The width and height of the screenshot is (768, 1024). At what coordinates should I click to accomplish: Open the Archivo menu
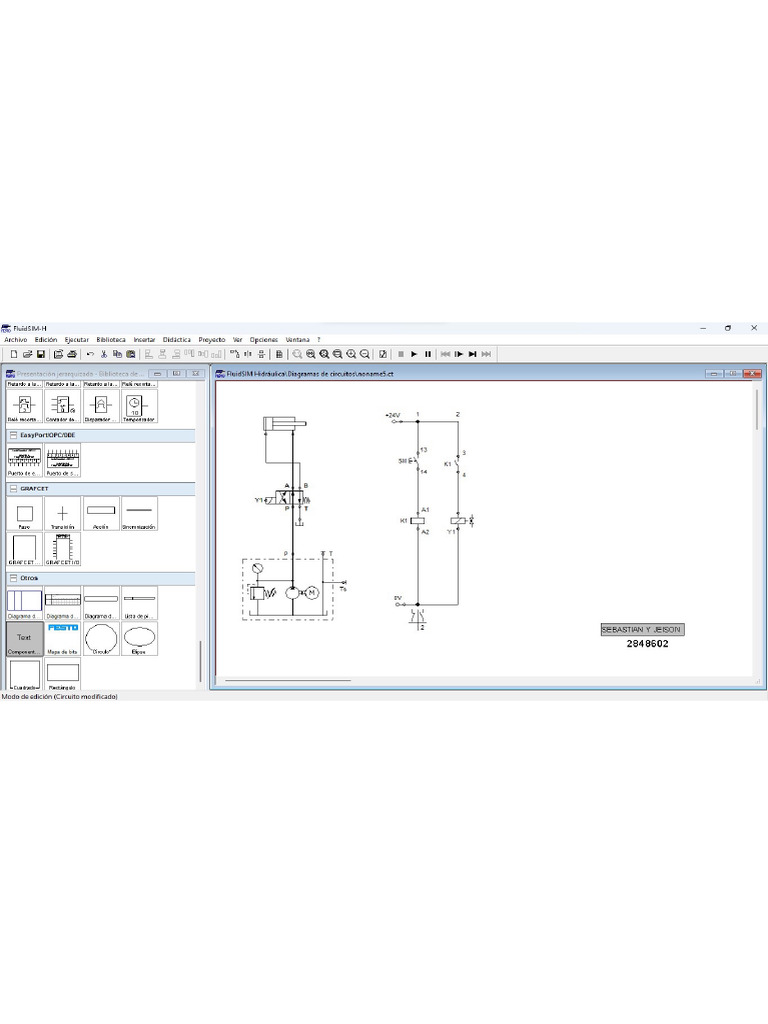click(16, 340)
